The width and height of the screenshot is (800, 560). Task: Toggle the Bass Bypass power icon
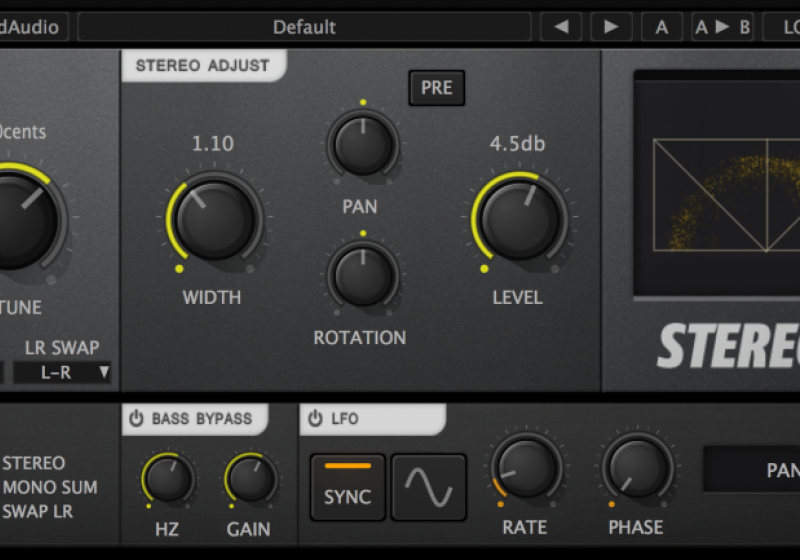click(x=136, y=418)
